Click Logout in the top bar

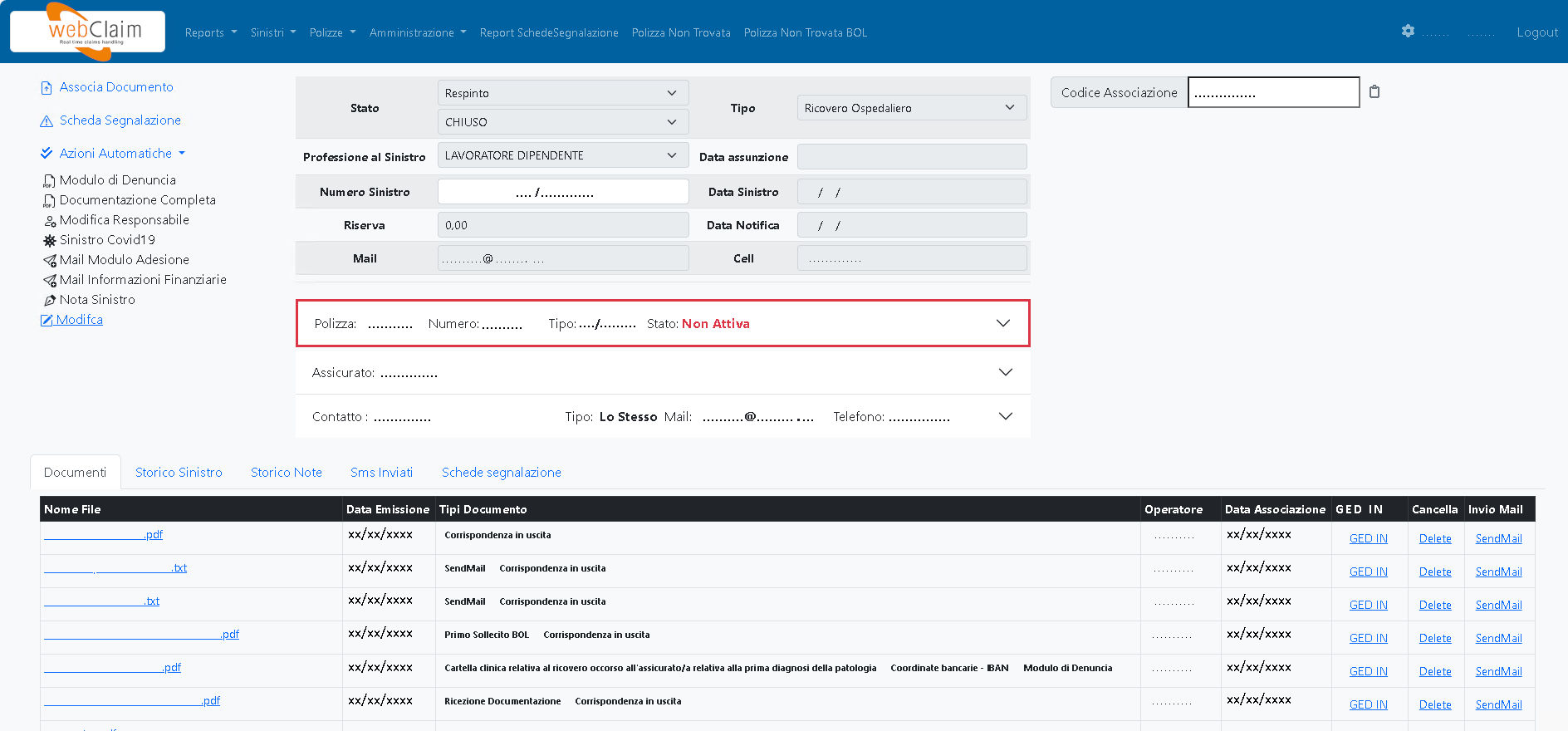coord(1536,32)
